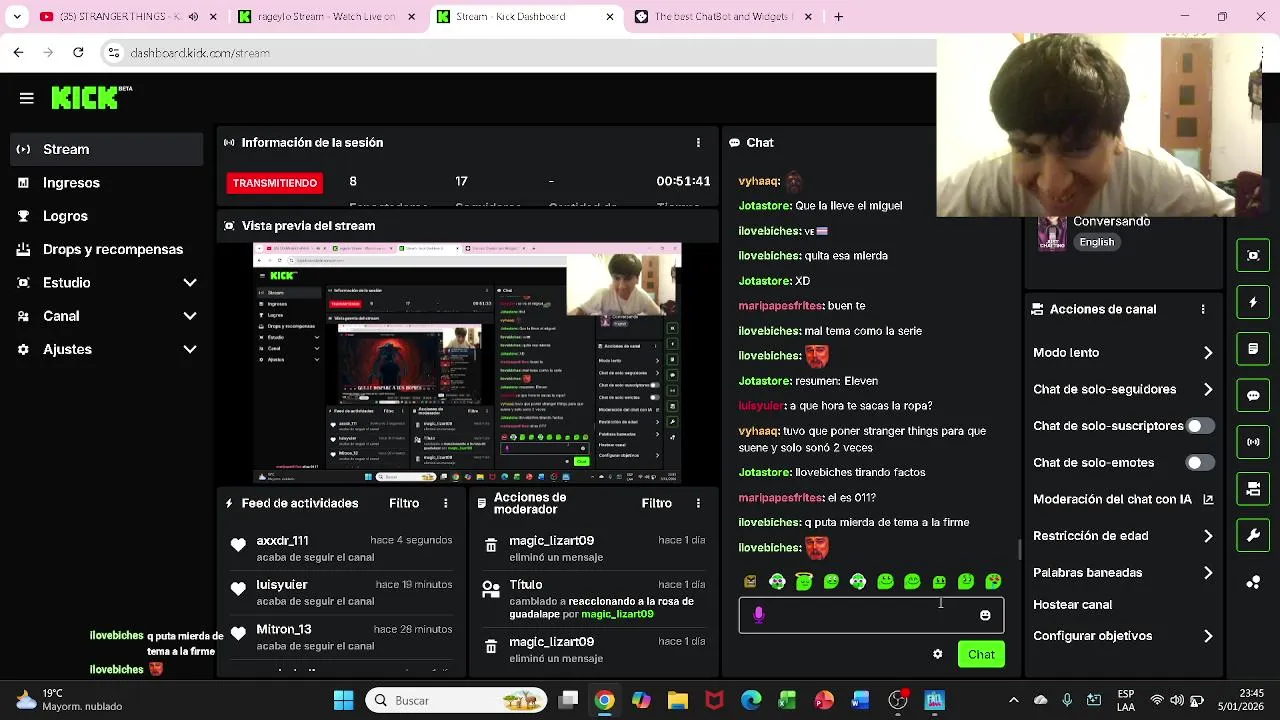Viewport: 1280px width, 720px height.
Task: Click the channel actions icon in the right sidebar
Action: pos(1253,489)
